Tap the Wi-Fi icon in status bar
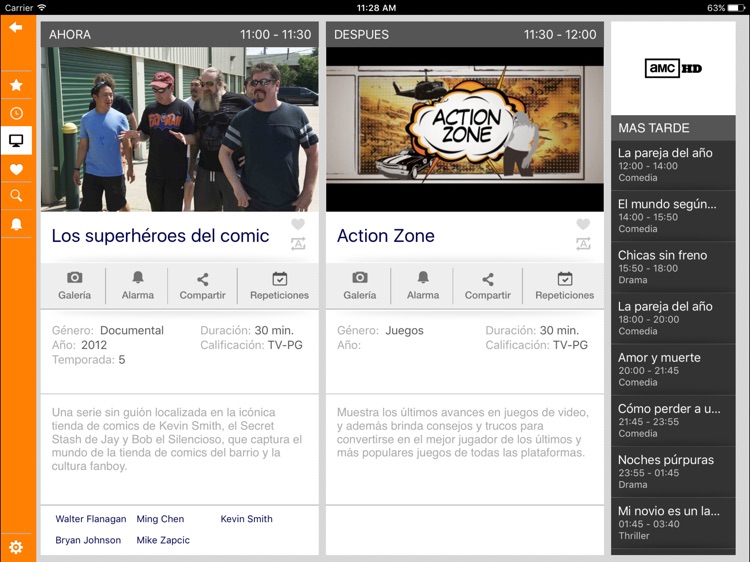 [42, 8]
